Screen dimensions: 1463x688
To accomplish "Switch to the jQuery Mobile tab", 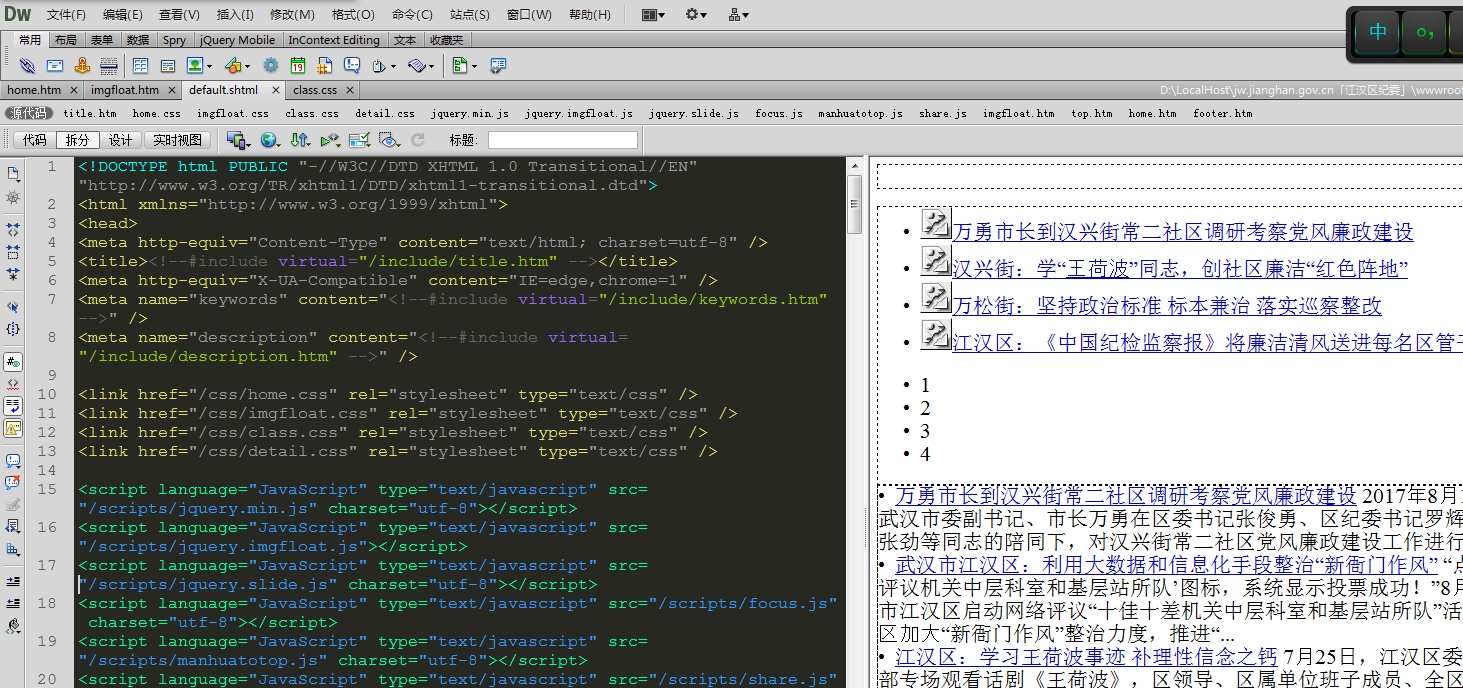I will point(237,40).
